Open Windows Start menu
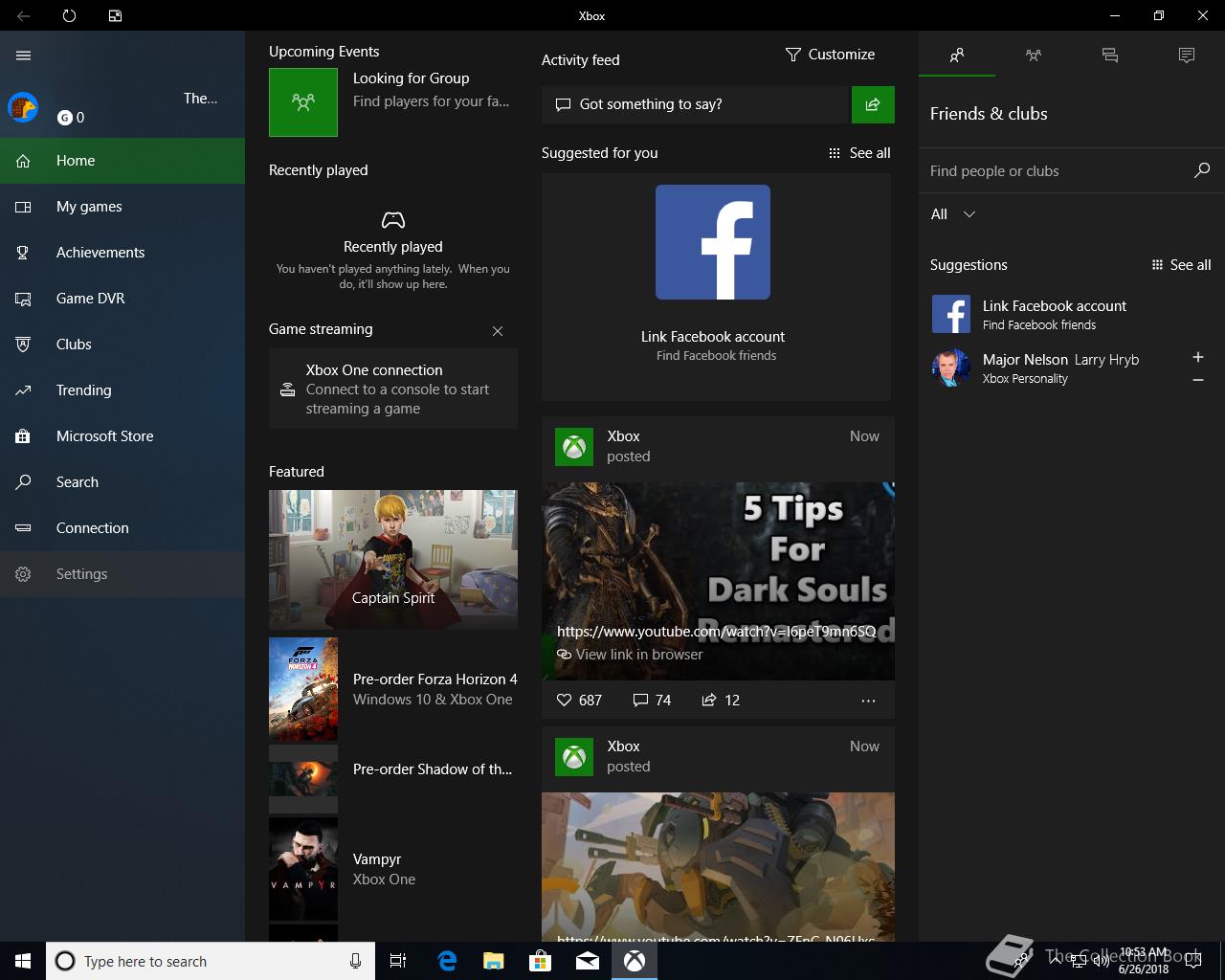Screen dimensions: 1225x980 [23, 961]
